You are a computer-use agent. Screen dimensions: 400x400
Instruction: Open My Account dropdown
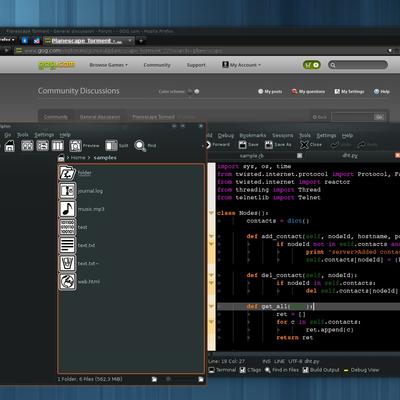[242, 65]
